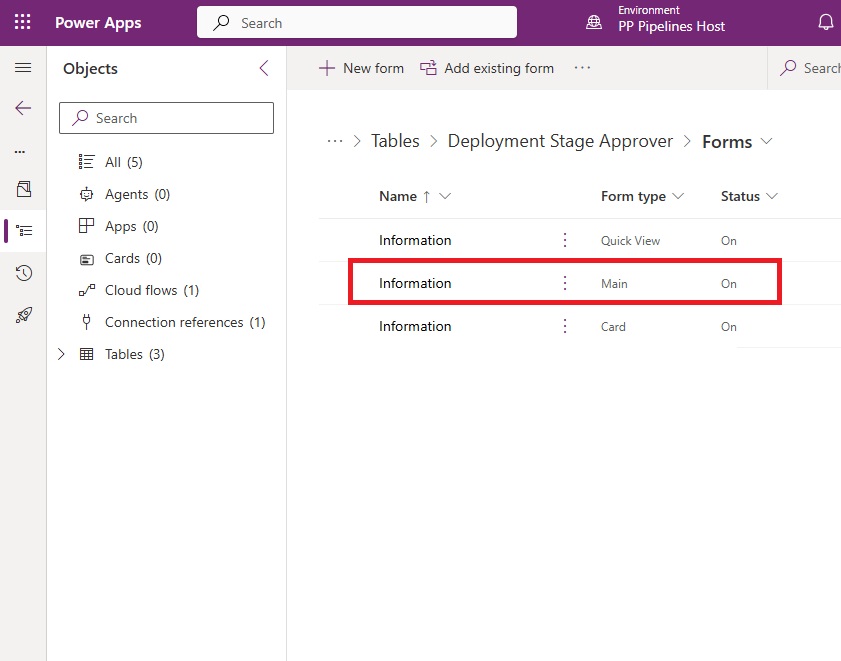Screen dimensions: 841x661
Task: Click the Connection references plug icon
Action: tap(86, 322)
